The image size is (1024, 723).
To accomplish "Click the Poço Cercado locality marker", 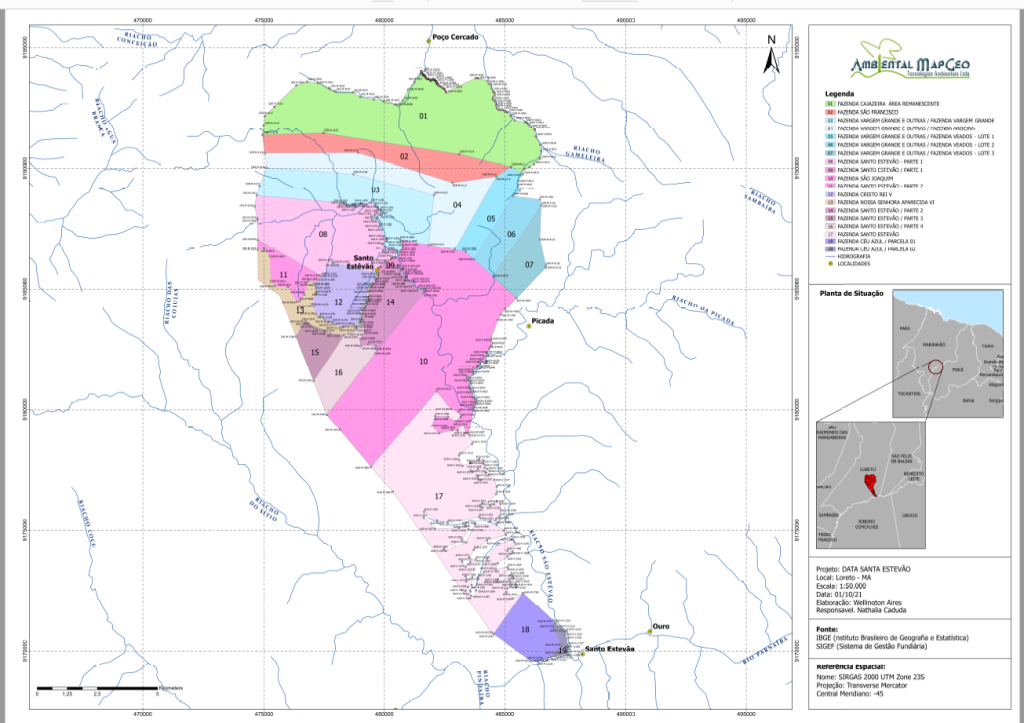I will coord(429,41).
